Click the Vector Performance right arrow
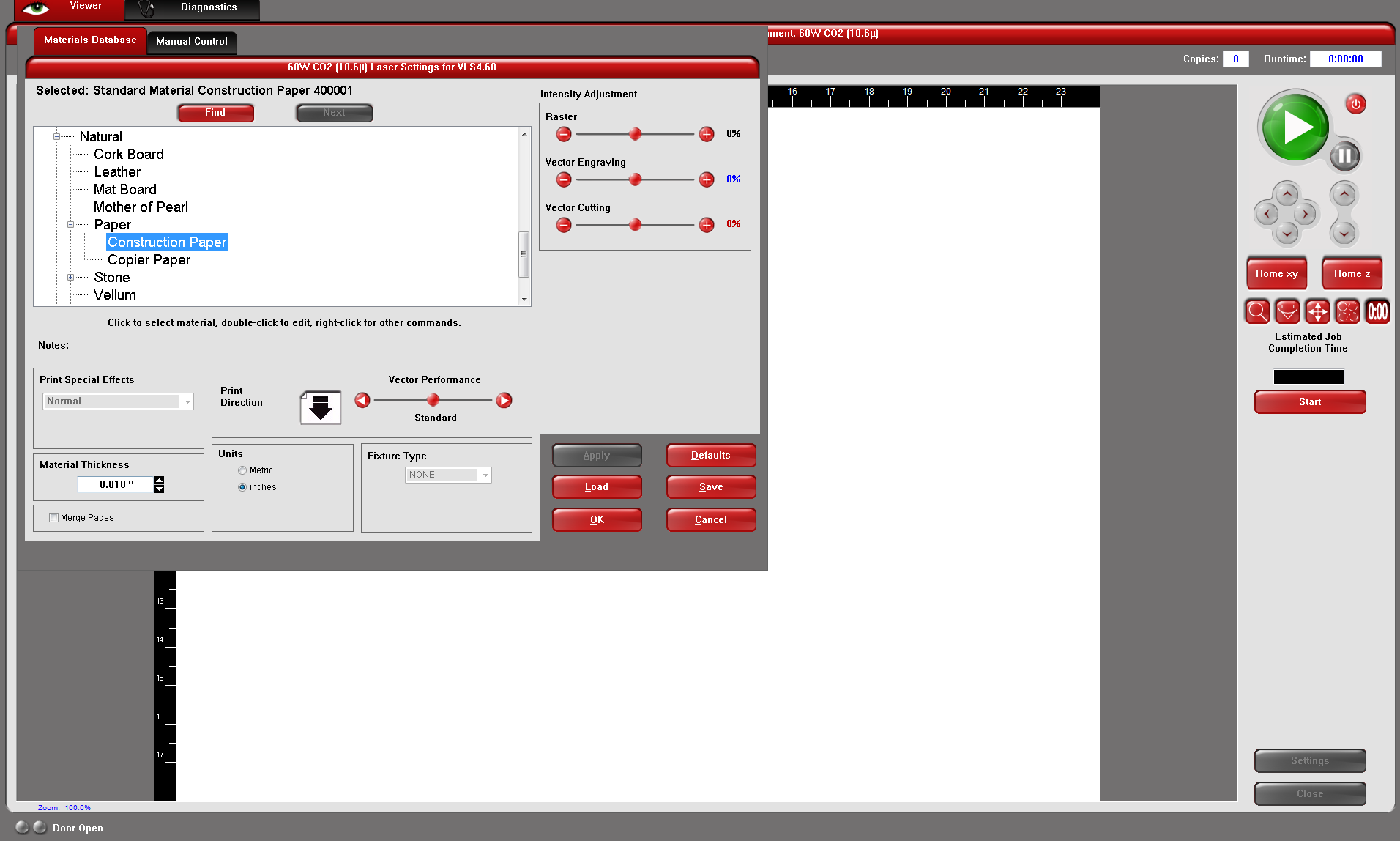The height and width of the screenshot is (841, 1400). [504, 400]
